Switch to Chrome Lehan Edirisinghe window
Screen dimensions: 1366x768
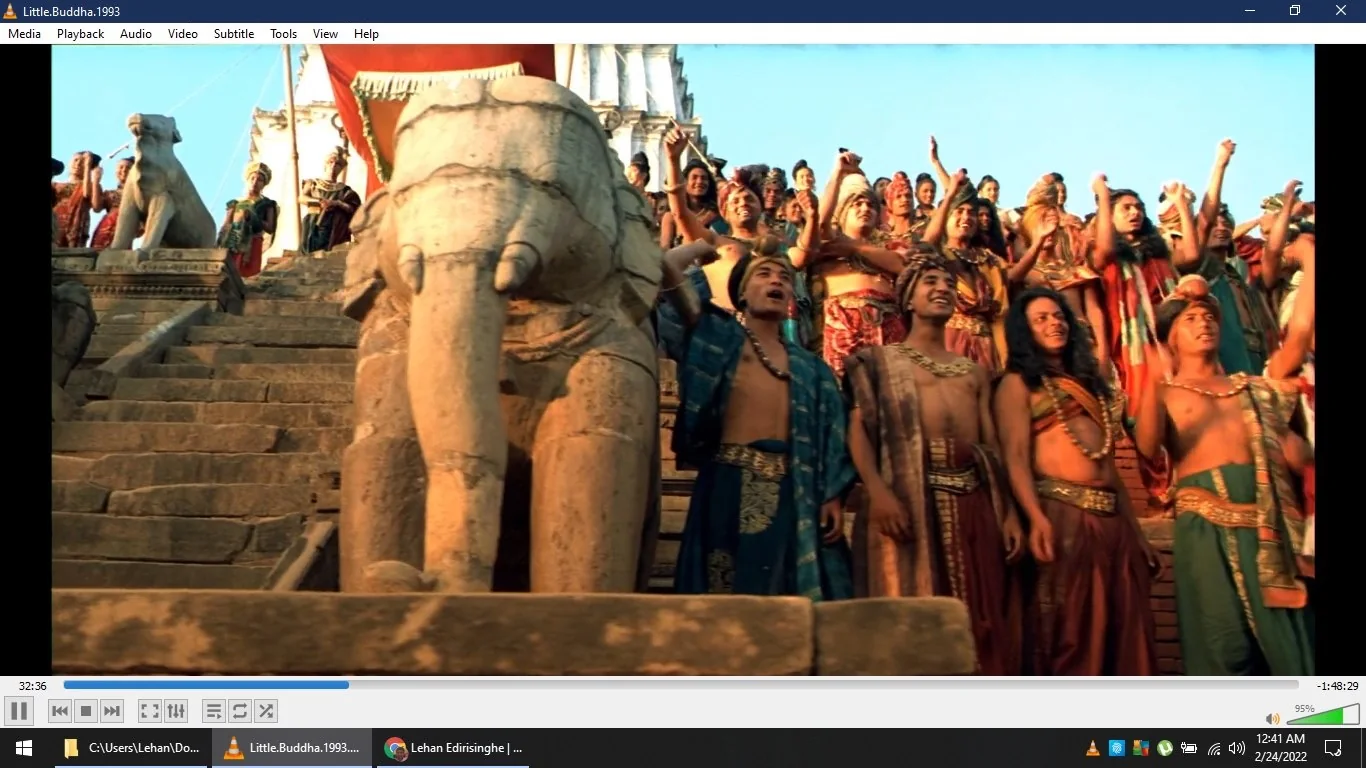pyautogui.click(x=453, y=748)
